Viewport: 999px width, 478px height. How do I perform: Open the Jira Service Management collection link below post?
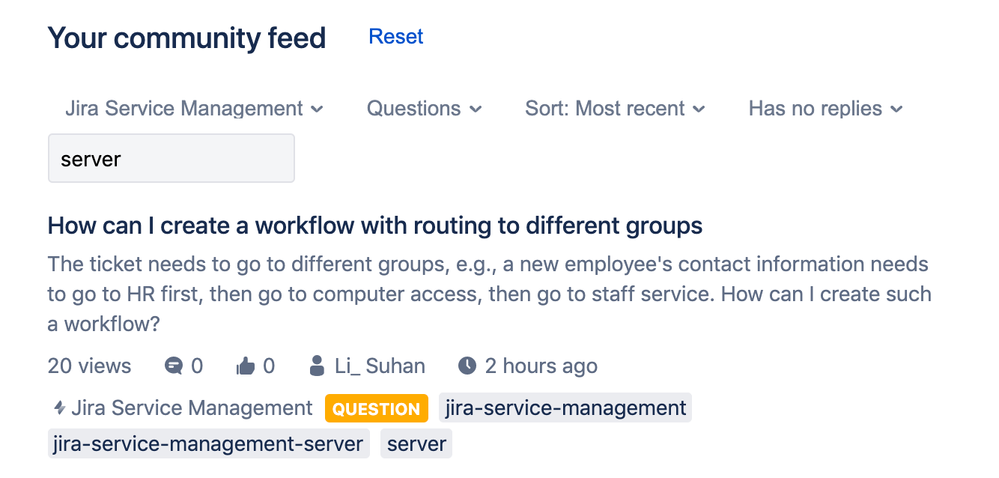click(192, 408)
